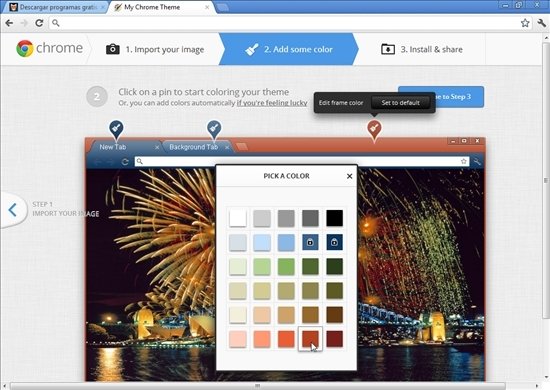The height and width of the screenshot is (390, 550).
Task: Select step 2 Add some color
Action: (x=288, y=49)
